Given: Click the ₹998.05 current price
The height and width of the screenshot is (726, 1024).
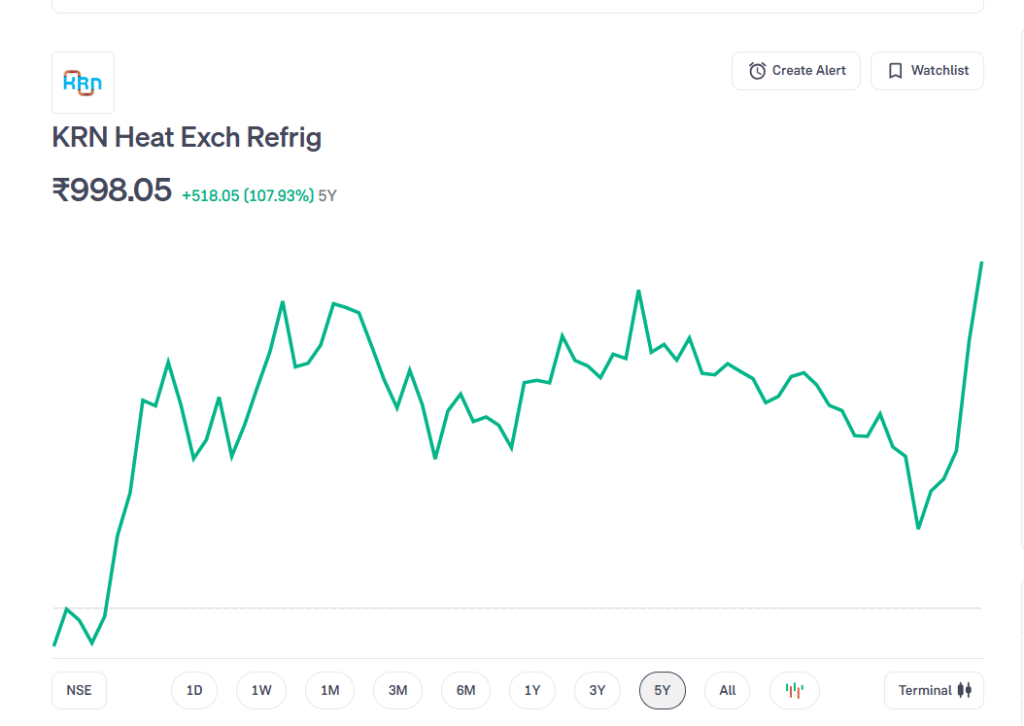Looking at the screenshot, I should 112,190.
